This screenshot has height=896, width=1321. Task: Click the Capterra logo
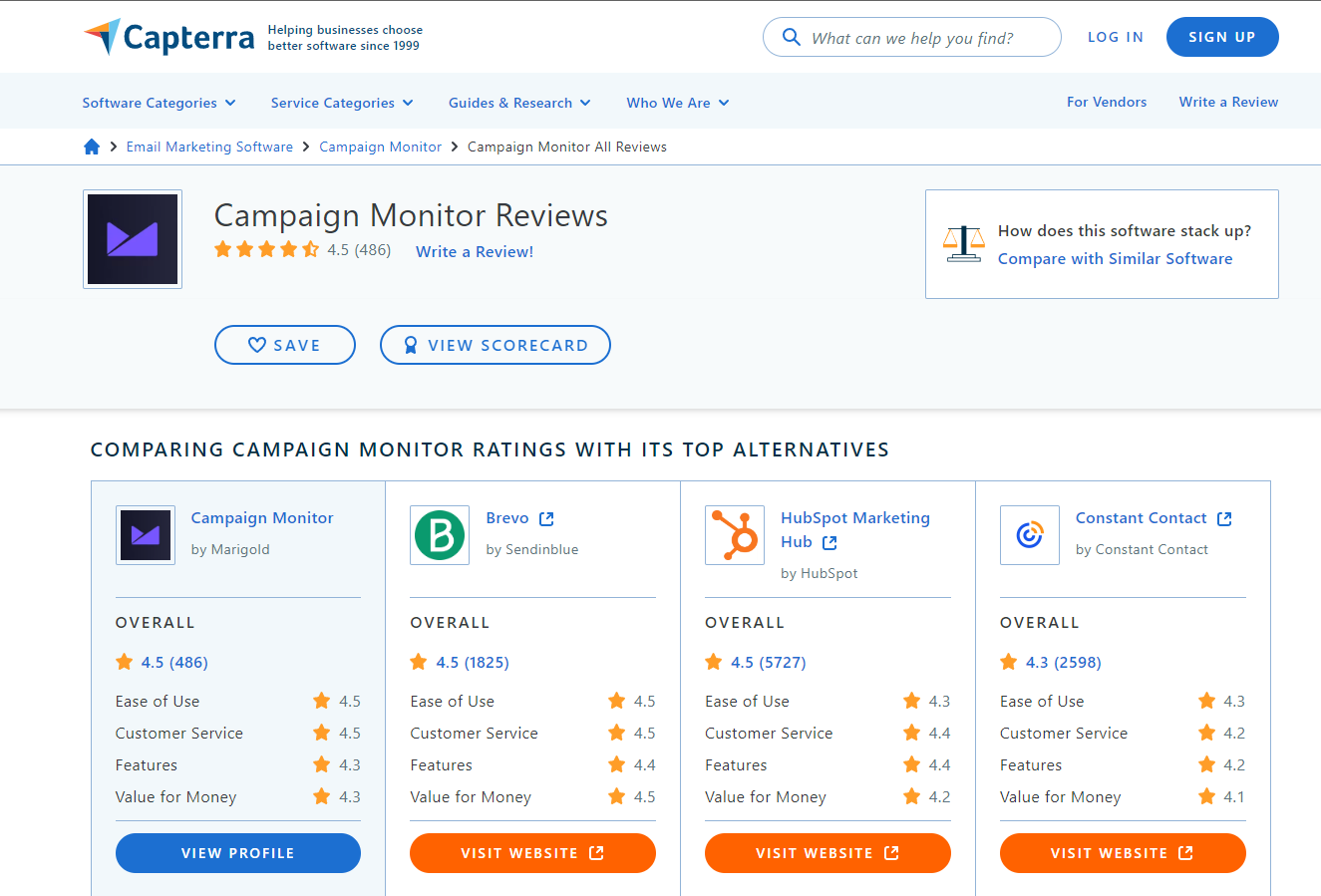(x=169, y=37)
